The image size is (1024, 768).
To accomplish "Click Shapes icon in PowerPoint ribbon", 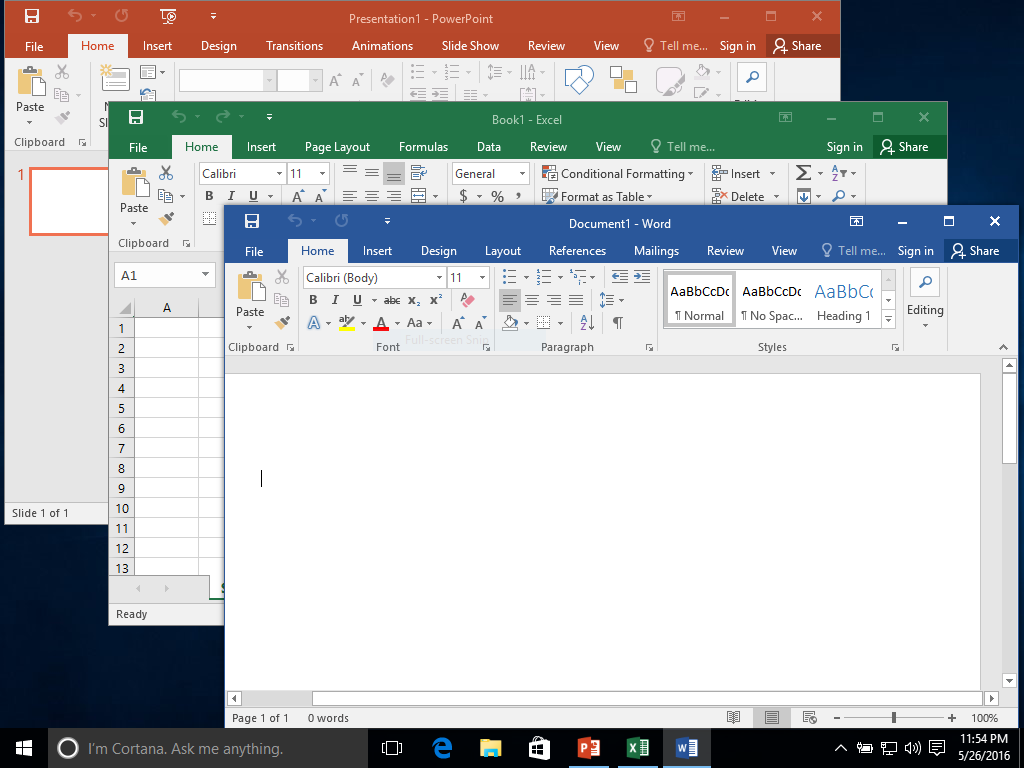I will click(579, 80).
